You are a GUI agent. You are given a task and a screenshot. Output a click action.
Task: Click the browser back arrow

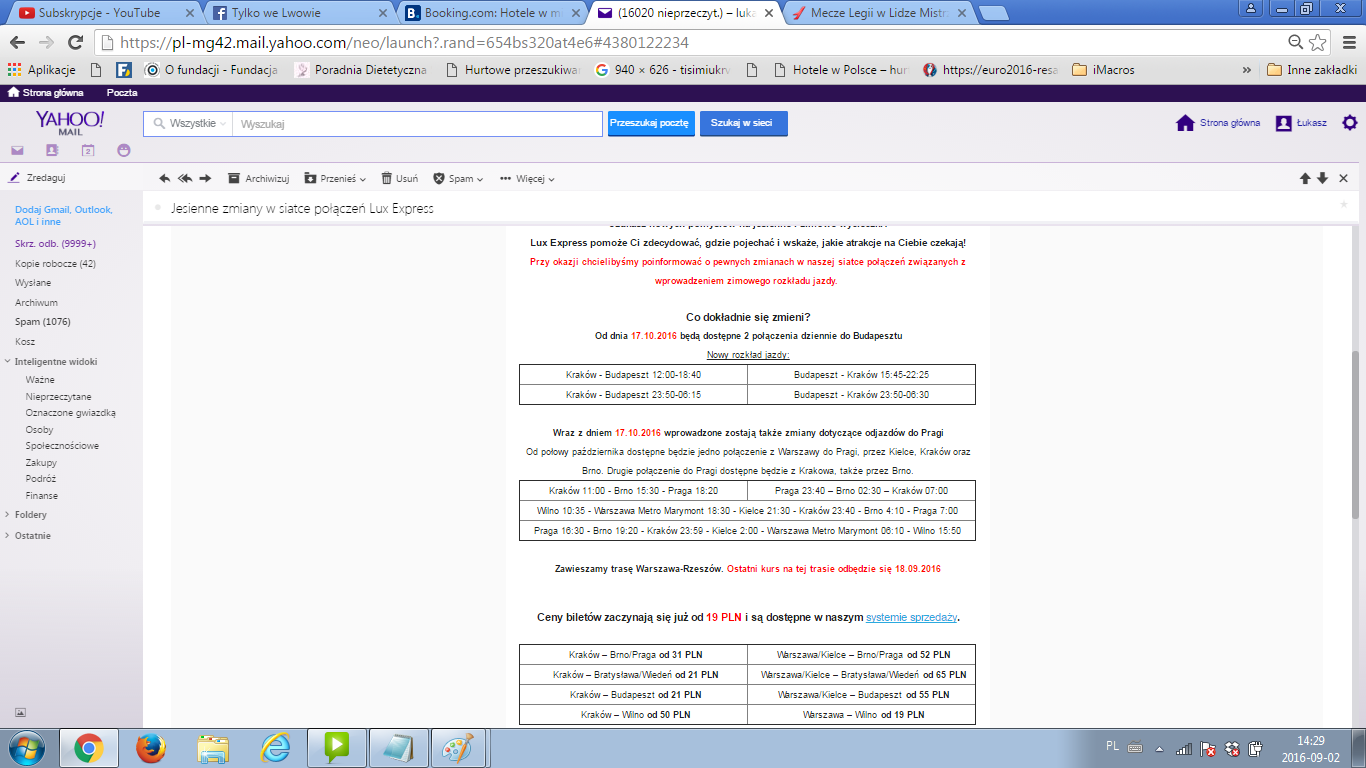[18, 43]
